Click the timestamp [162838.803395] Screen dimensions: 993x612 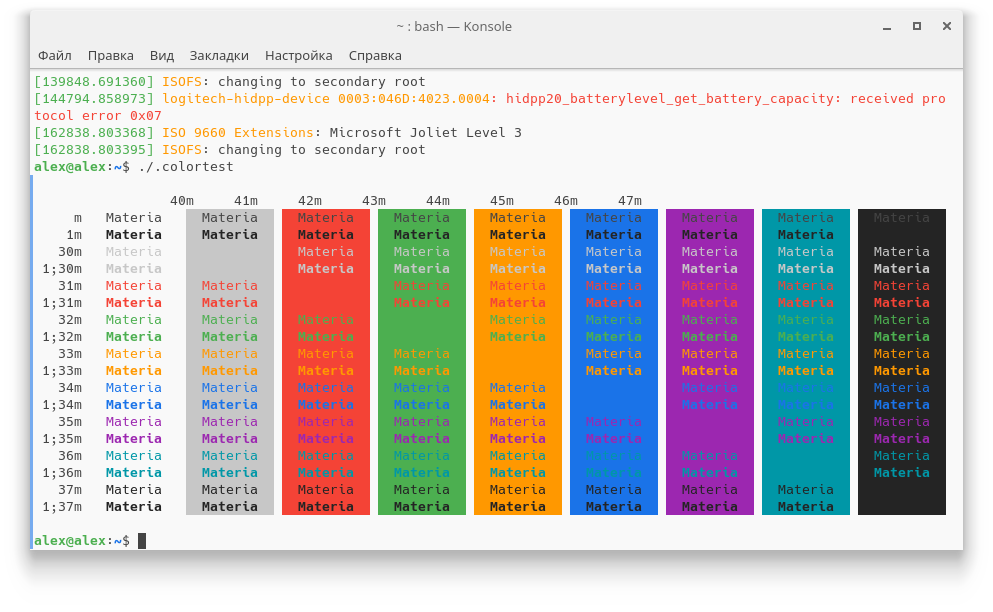[x=94, y=150]
